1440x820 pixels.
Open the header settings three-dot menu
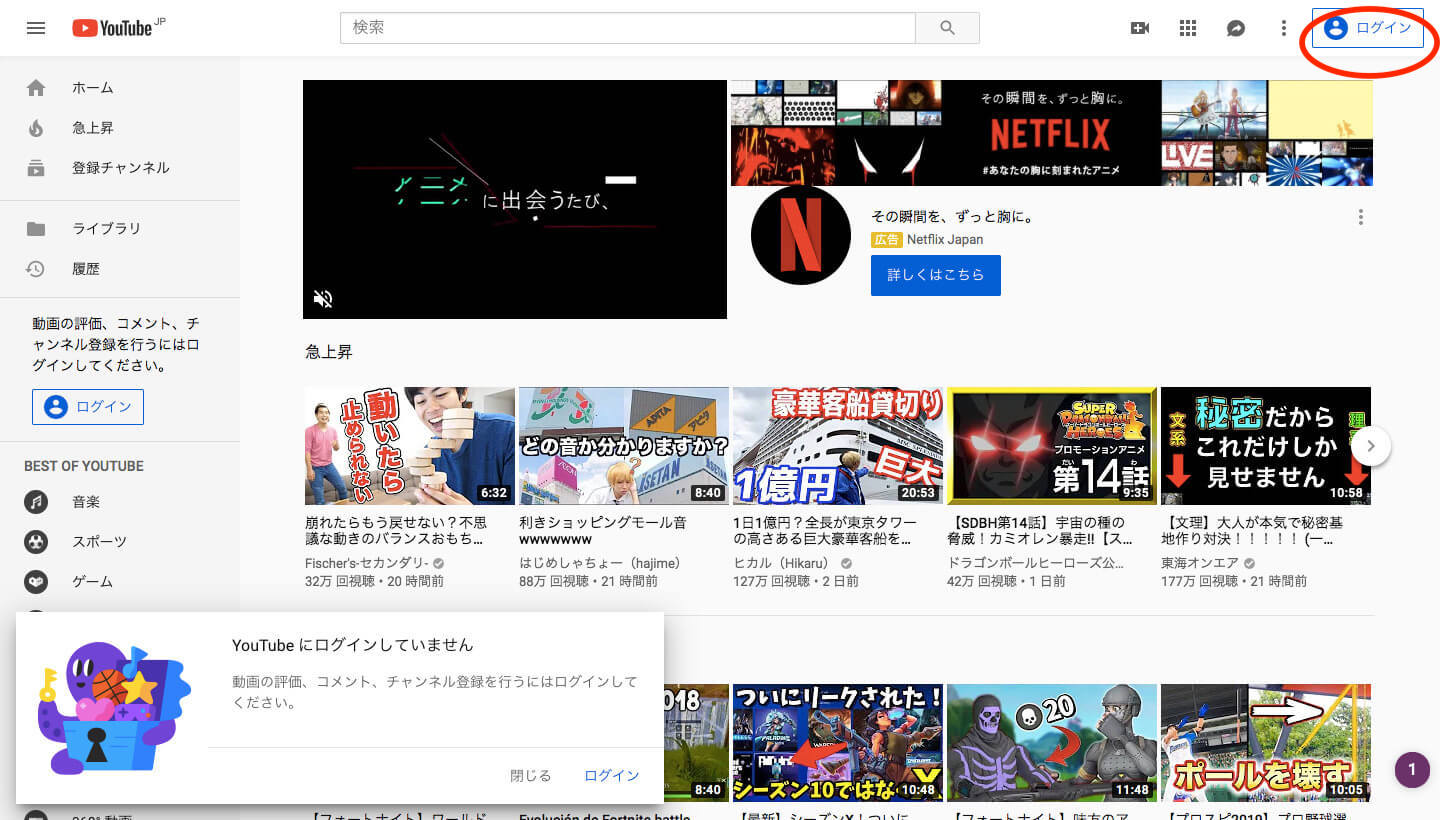[1284, 28]
